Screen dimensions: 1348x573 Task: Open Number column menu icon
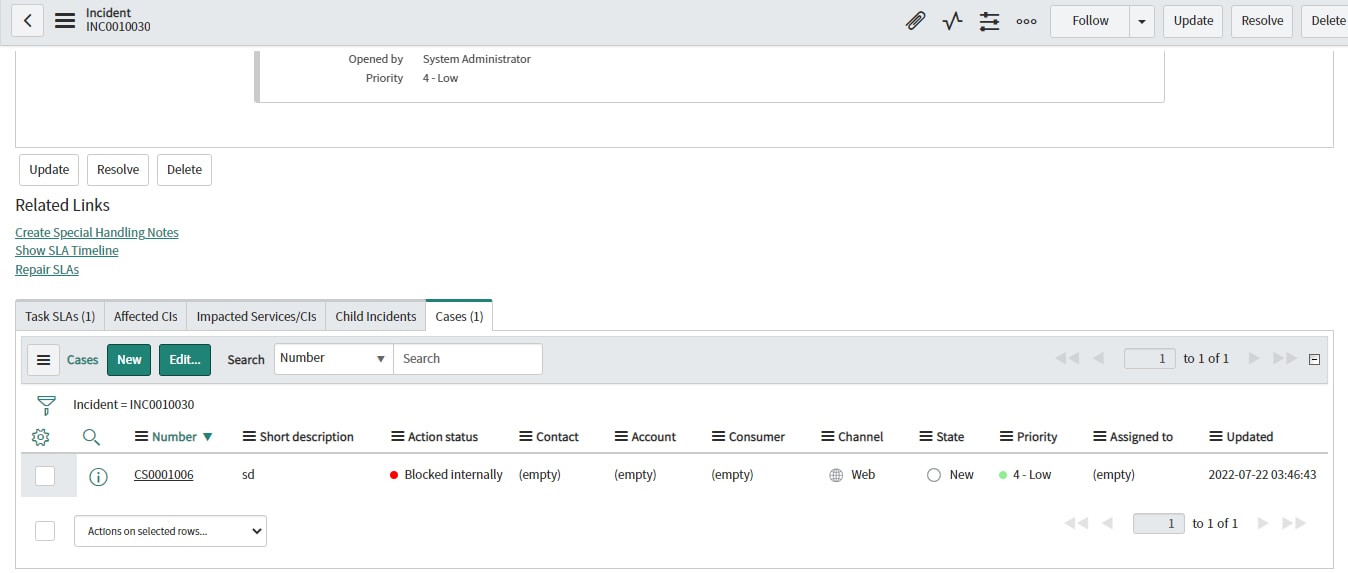[142, 437]
